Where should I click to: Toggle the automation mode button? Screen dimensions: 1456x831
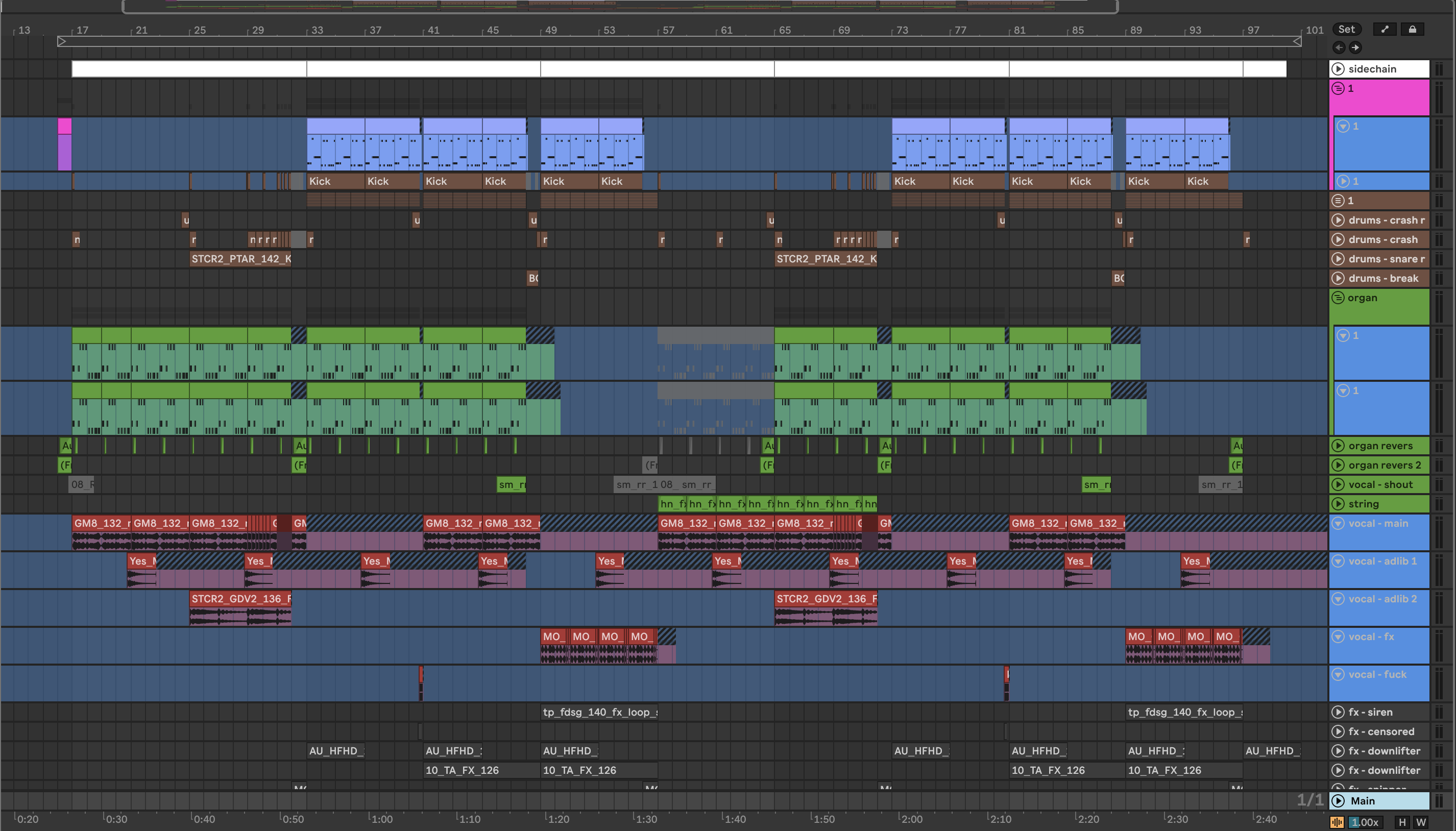coord(1385,29)
